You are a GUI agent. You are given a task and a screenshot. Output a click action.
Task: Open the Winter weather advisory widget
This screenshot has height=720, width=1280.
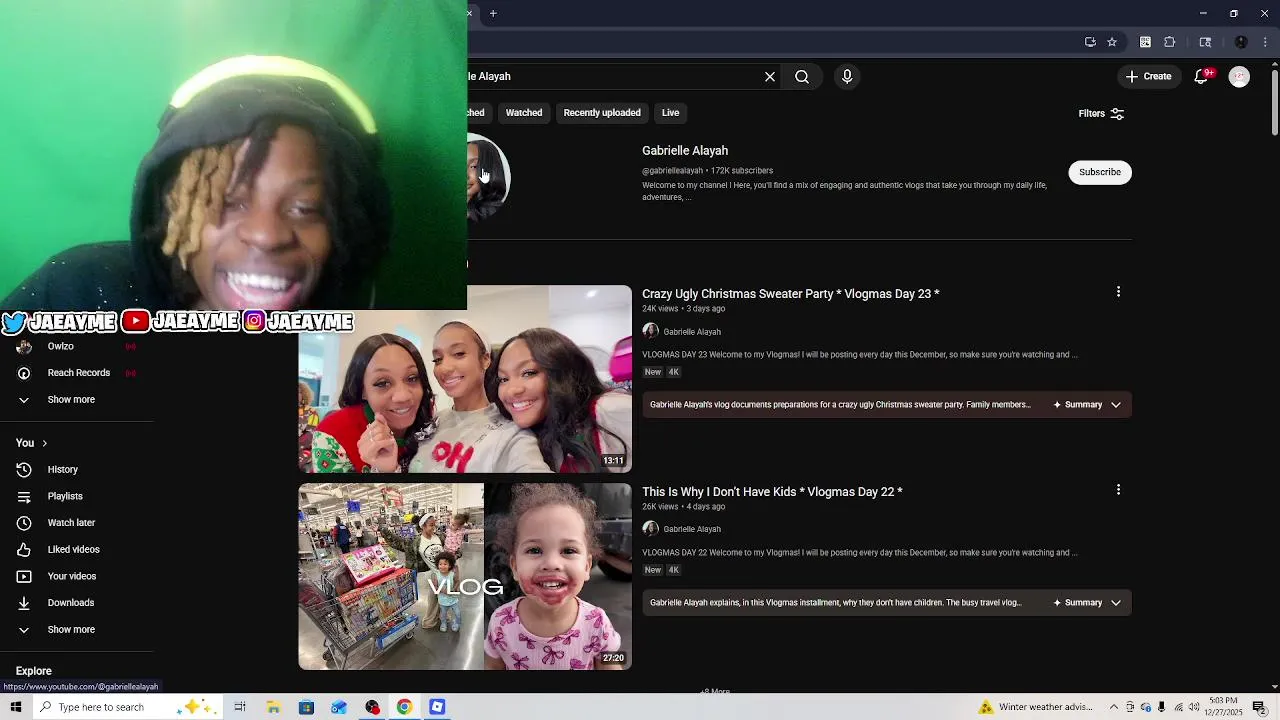[x=1036, y=707]
